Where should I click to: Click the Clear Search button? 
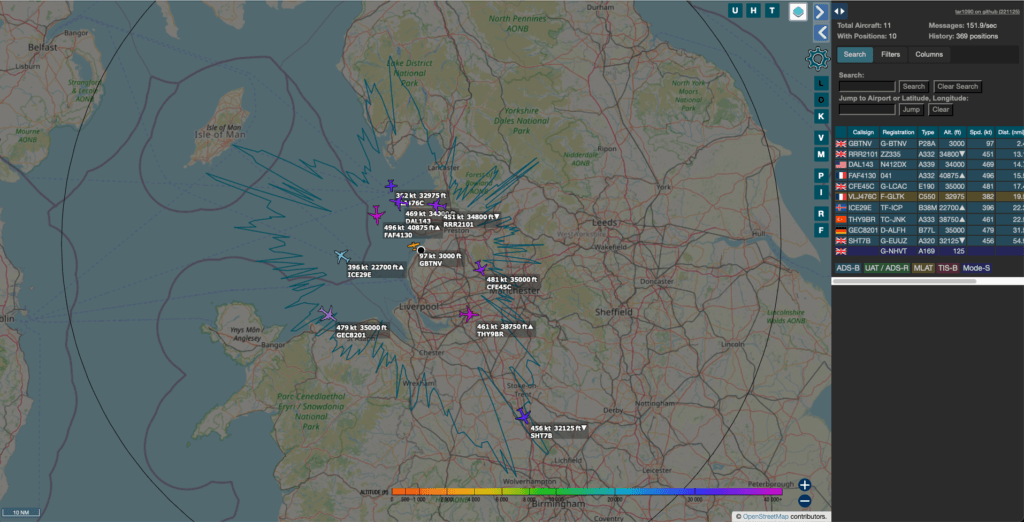[x=957, y=86]
